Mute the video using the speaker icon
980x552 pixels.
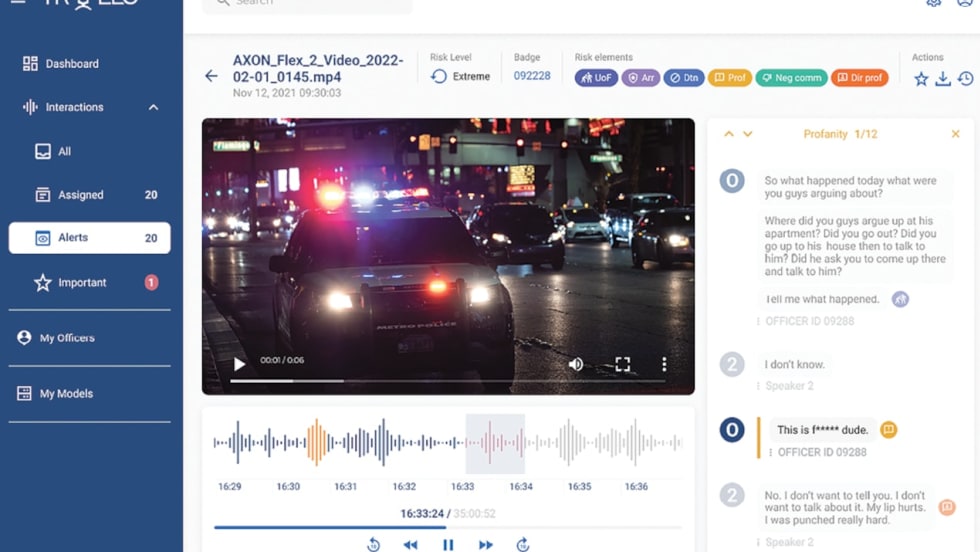click(x=576, y=365)
